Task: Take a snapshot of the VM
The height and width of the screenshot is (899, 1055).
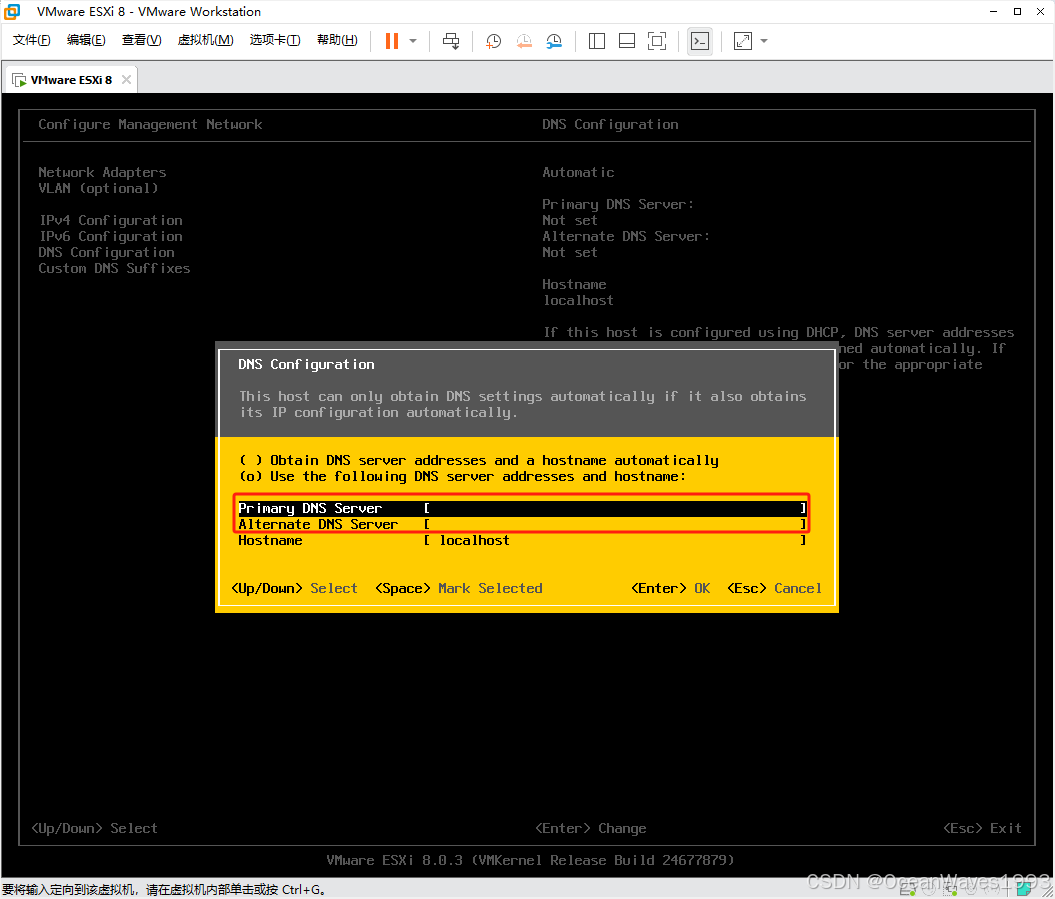Action: click(x=493, y=41)
